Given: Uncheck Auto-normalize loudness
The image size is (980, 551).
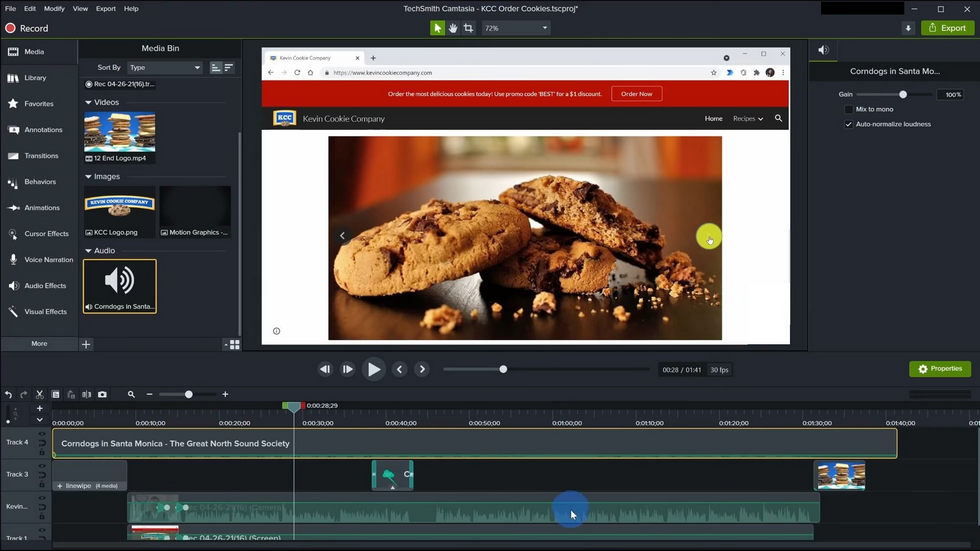Looking at the screenshot, I should tap(849, 124).
